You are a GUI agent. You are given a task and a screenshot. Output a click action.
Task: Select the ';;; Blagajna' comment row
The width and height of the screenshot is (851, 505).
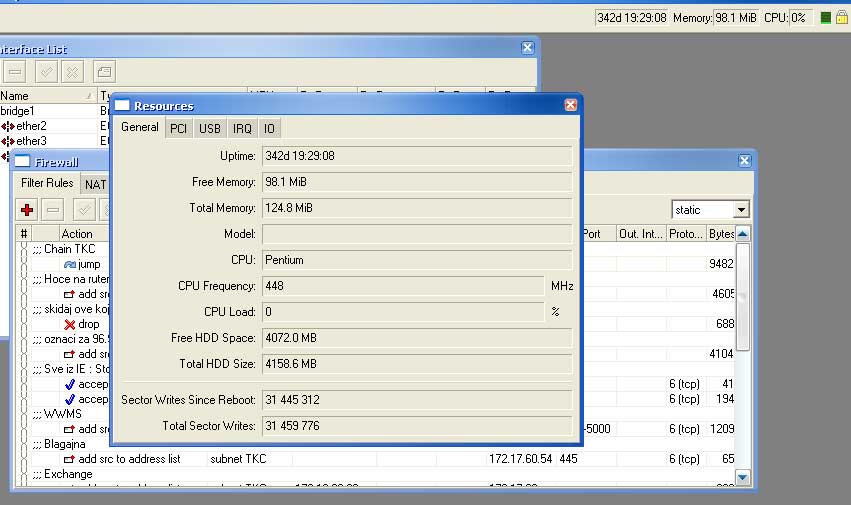(x=59, y=444)
